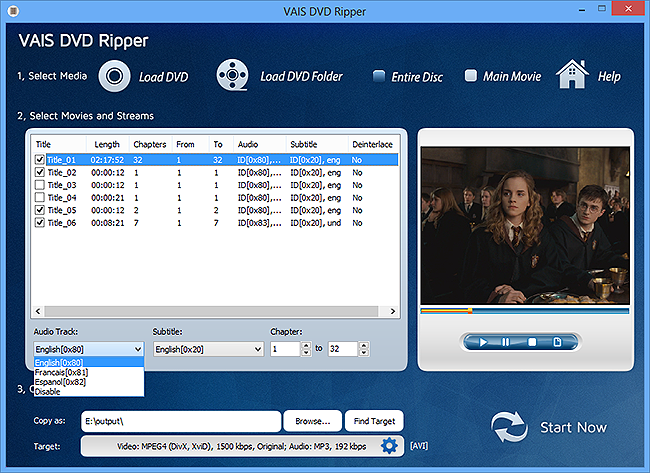Click the Title_04 length 00:00:21
This screenshot has height=473, width=650.
(108, 198)
